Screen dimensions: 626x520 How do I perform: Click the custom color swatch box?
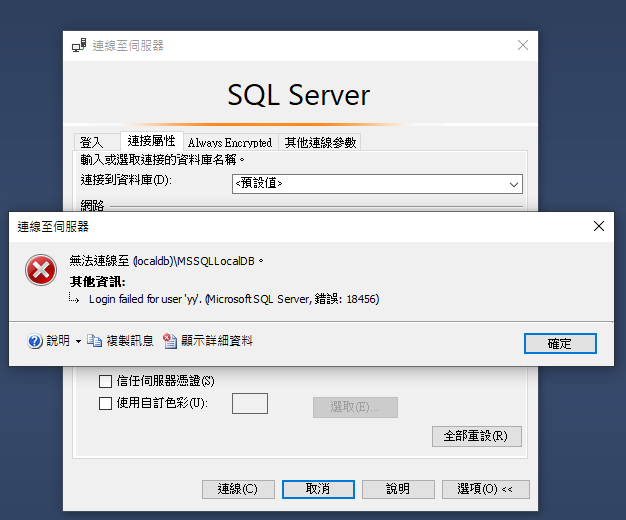tap(249, 403)
